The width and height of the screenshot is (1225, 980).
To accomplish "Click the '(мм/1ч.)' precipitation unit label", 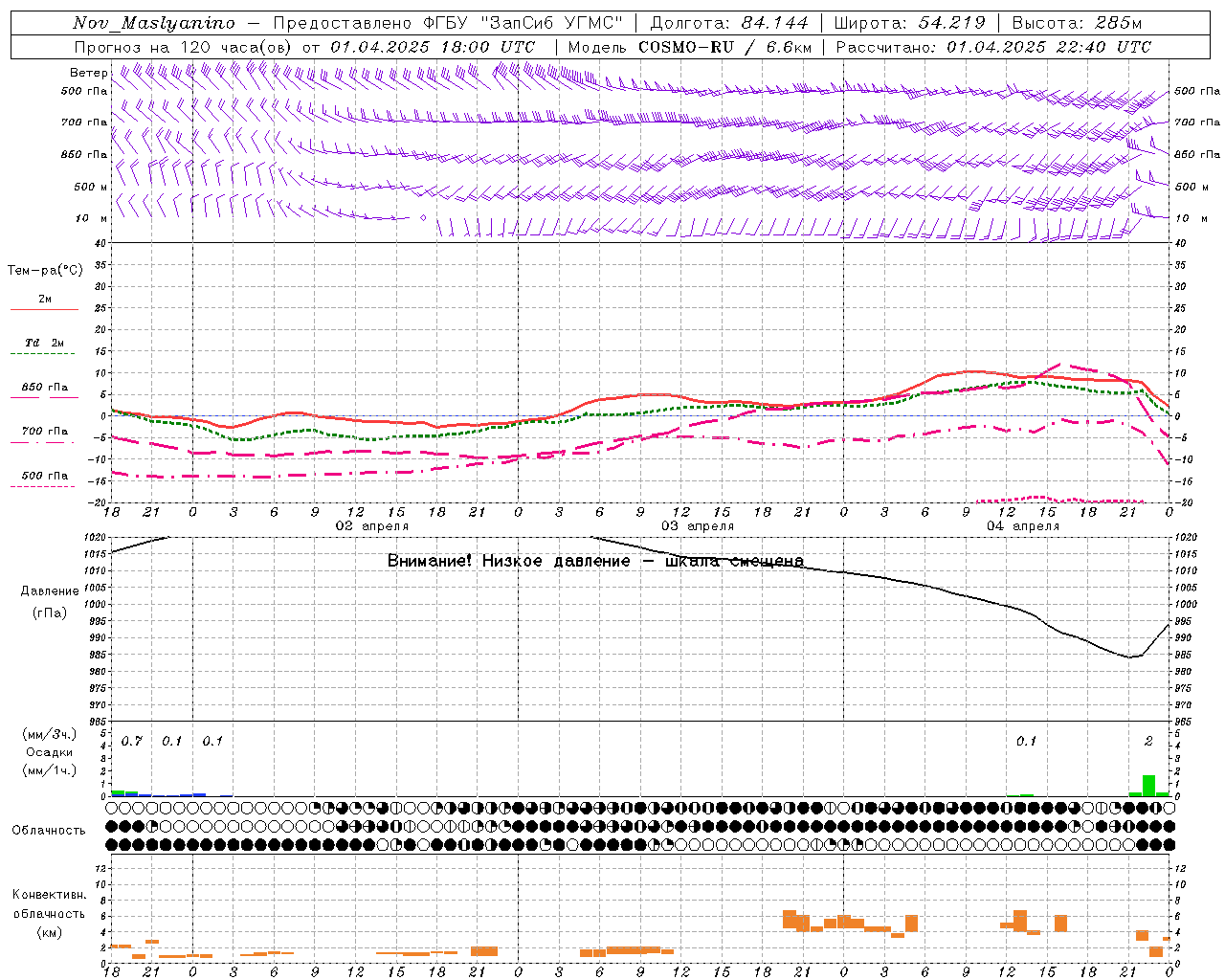I will pos(50,770).
